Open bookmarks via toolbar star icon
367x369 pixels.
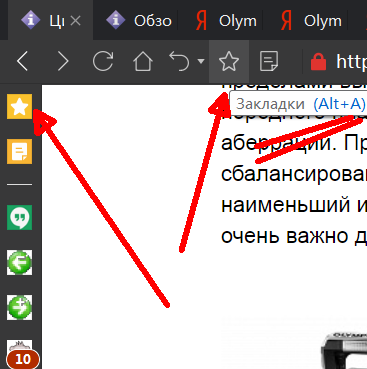pyautogui.click(x=229, y=61)
